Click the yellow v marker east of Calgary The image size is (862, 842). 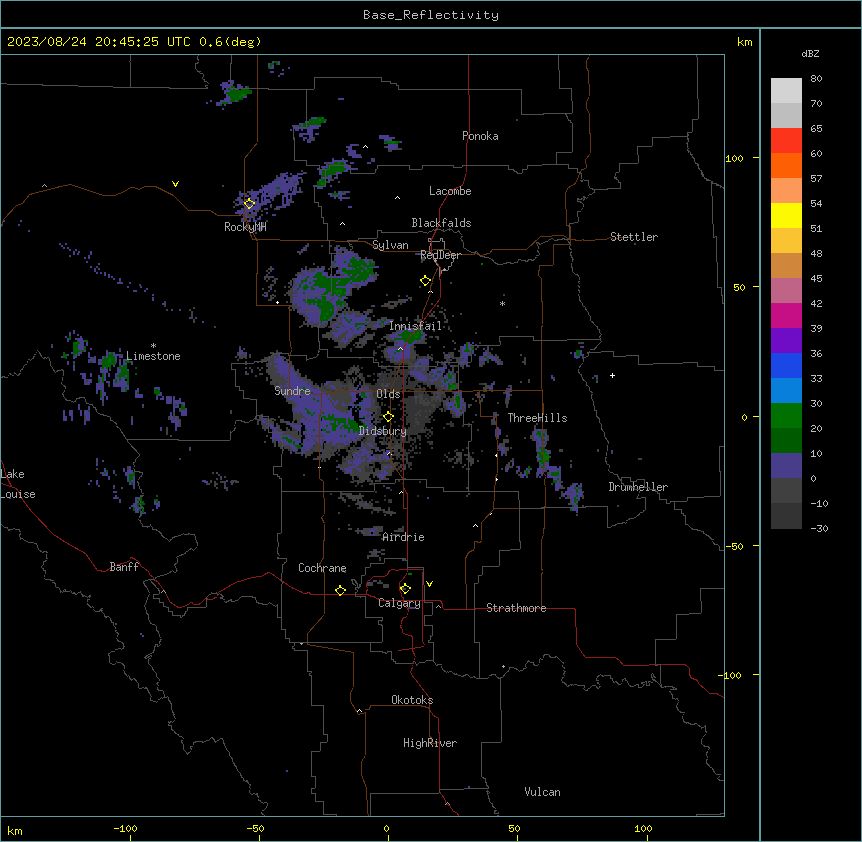pos(429,584)
